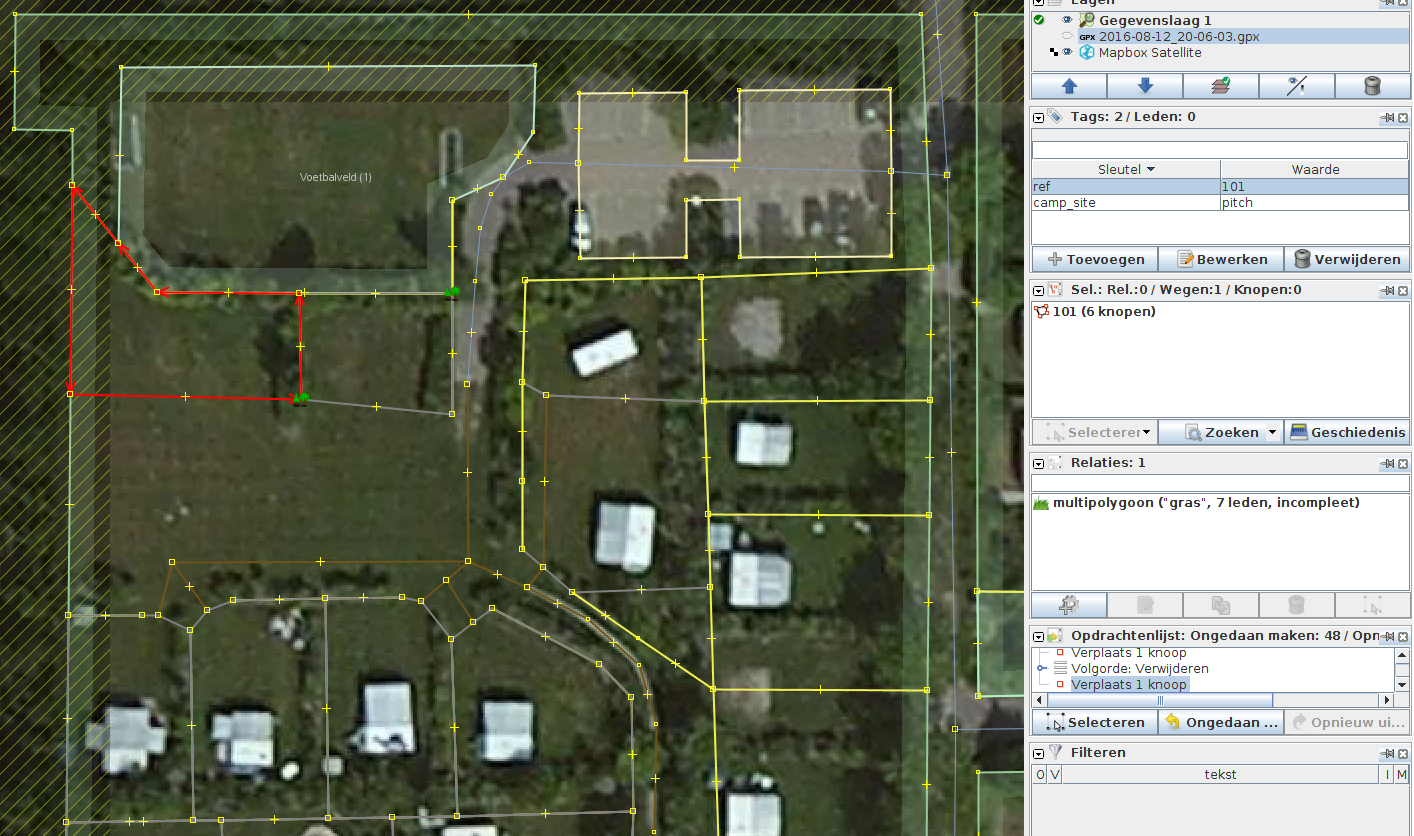Sort by the Sleutel column header

1126,169
